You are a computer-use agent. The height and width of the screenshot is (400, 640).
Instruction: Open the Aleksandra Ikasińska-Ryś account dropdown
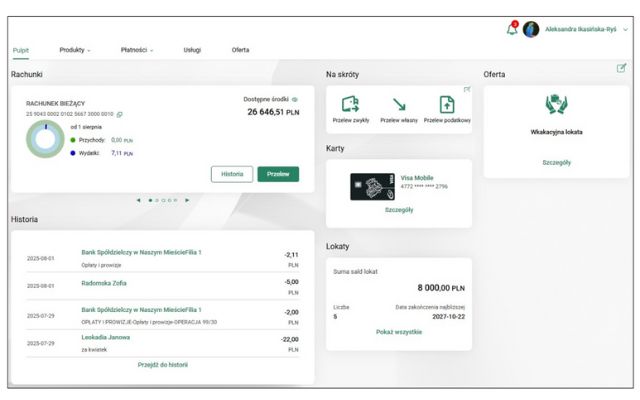625,30
